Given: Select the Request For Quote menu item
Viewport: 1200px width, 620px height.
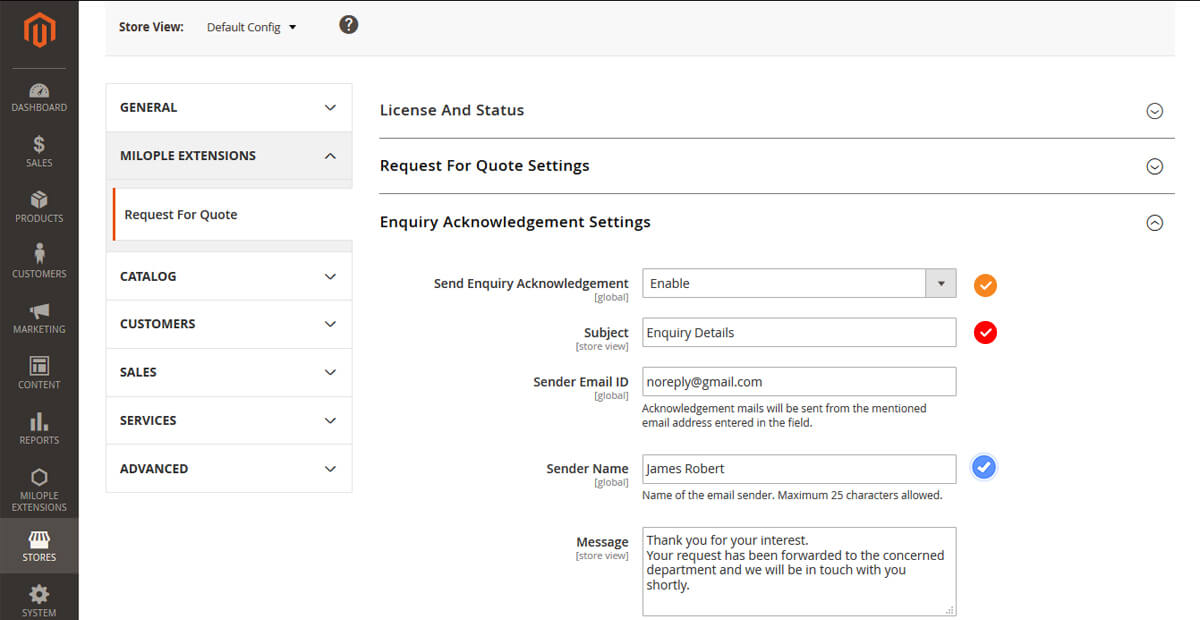Looking at the screenshot, I should coord(181,215).
